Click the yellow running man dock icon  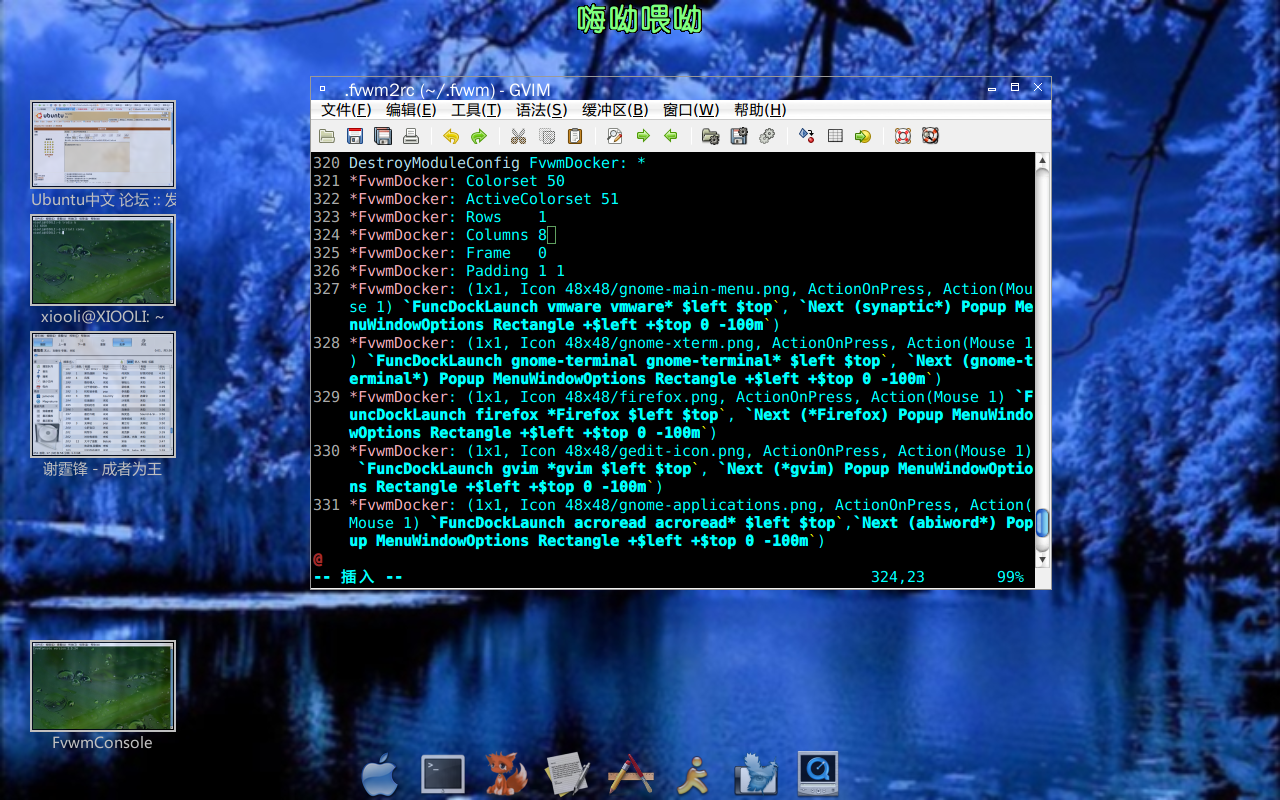(x=693, y=775)
